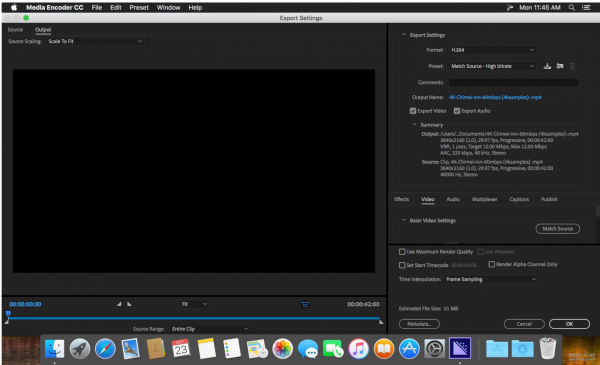This screenshot has height=365, width=600.
Task: Open Finder from the dock
Action: [54, 349]
